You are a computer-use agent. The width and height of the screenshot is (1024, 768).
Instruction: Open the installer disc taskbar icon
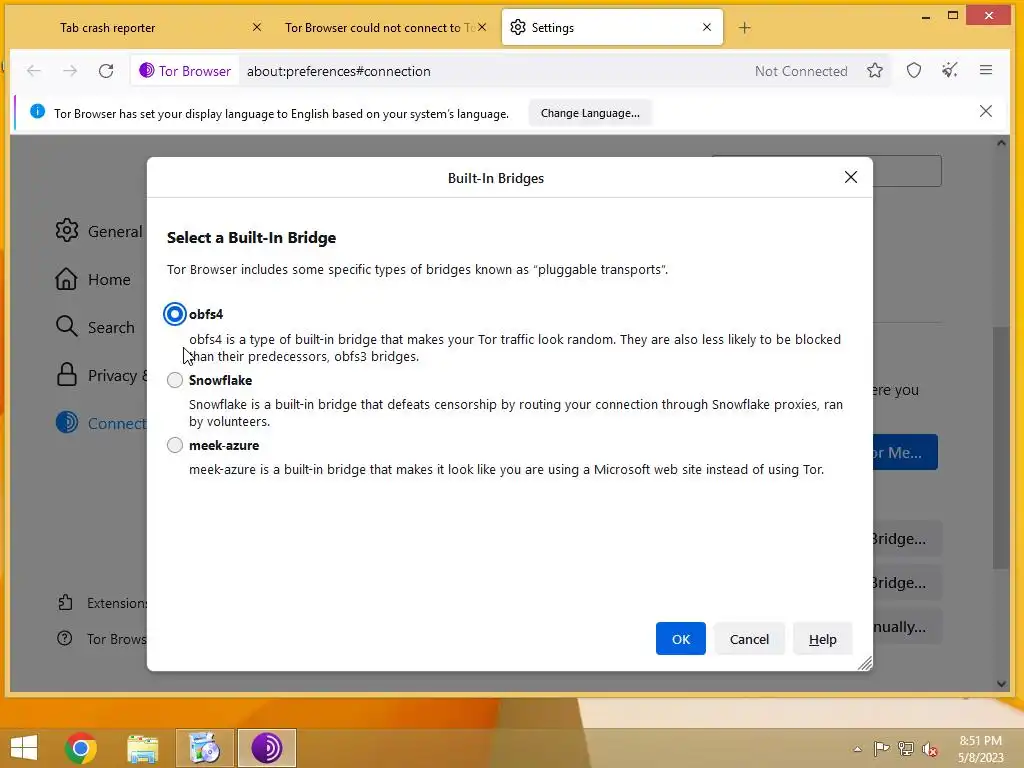tap(205, 748)
